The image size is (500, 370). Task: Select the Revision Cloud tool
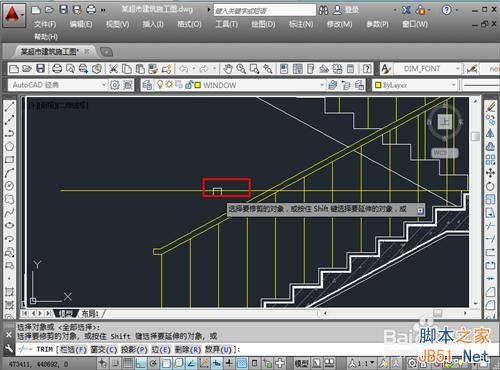[9, 199]
